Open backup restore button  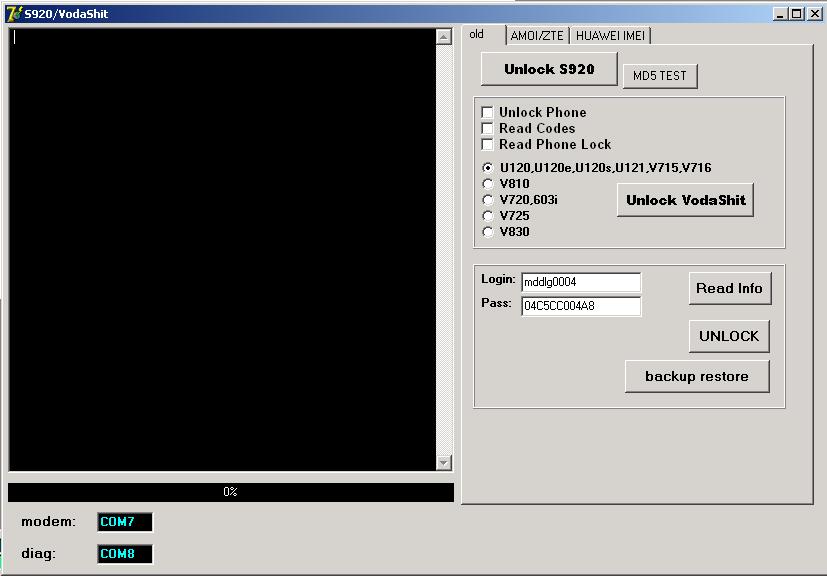697,377
